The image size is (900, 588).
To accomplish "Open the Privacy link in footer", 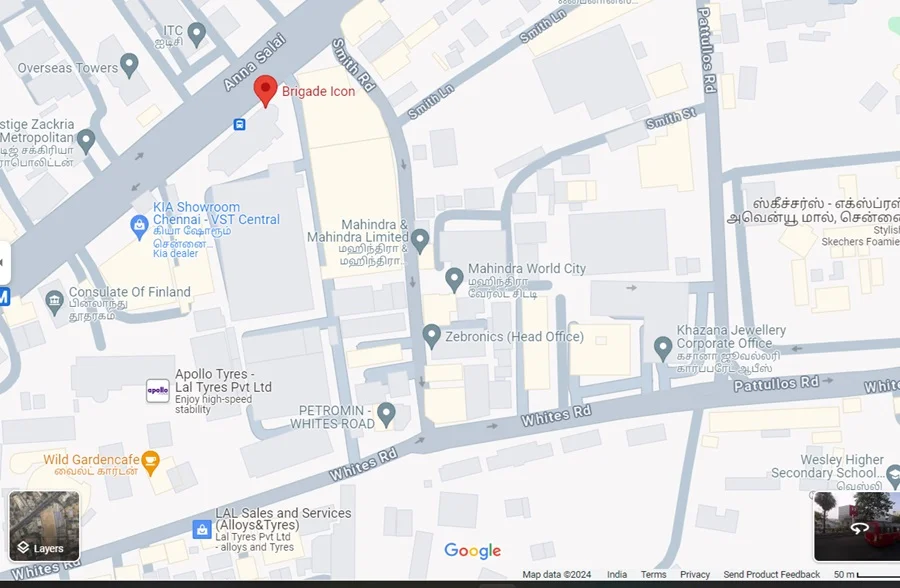I will tap(695, 574).
